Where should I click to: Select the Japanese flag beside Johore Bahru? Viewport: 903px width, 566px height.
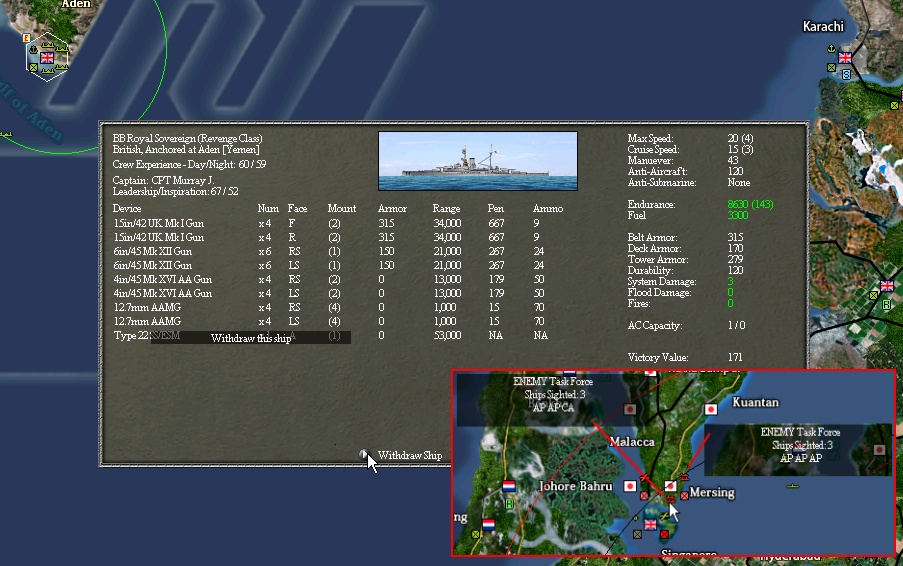click(x=630, y=486)
